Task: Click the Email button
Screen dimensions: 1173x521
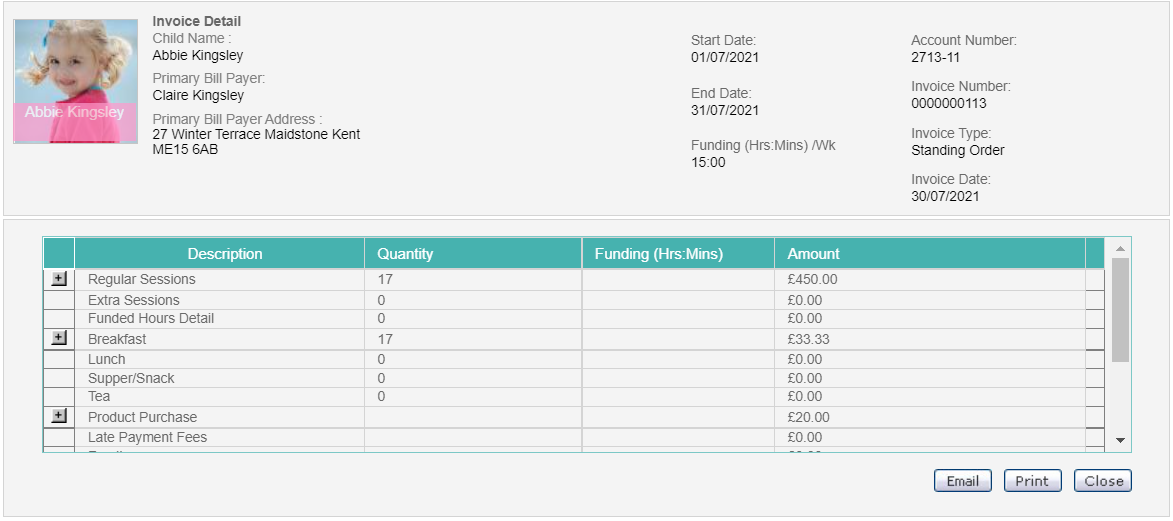Action: click(962, 481)
